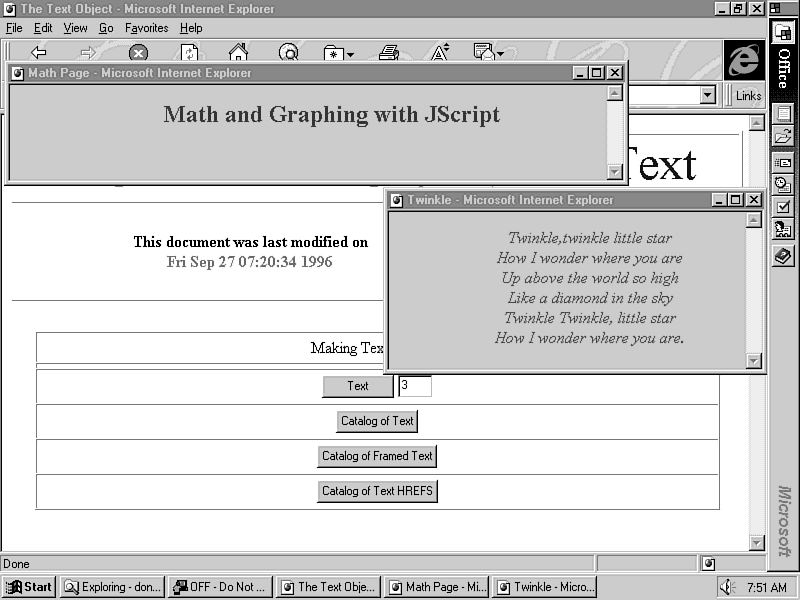Screen dimensions: 800x600
Task: Switch to Math Page taskbar button
Action: [436, 587]
